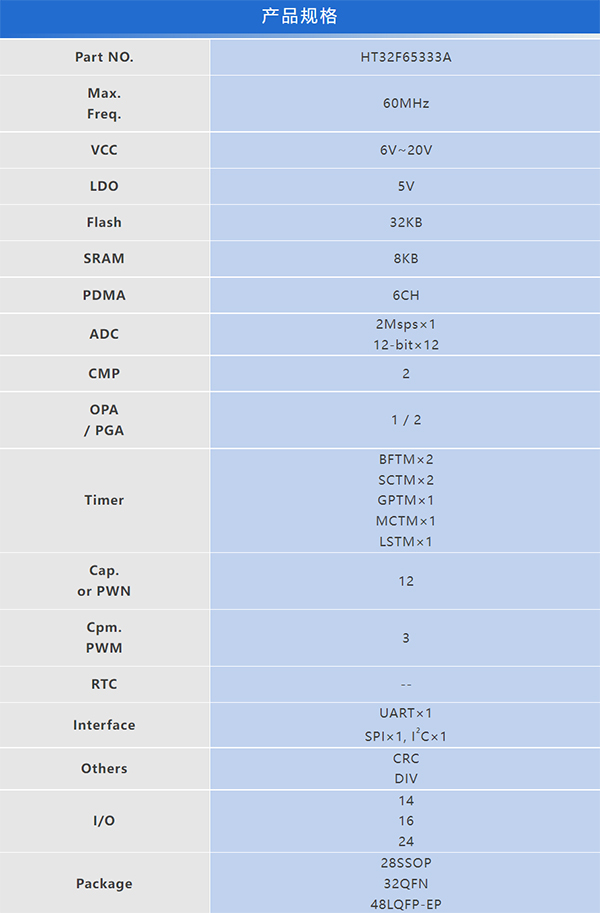The height and width of the screenshot is (913, 600).
Task: Click the Part NO. row label
Action: pos(104,57)
